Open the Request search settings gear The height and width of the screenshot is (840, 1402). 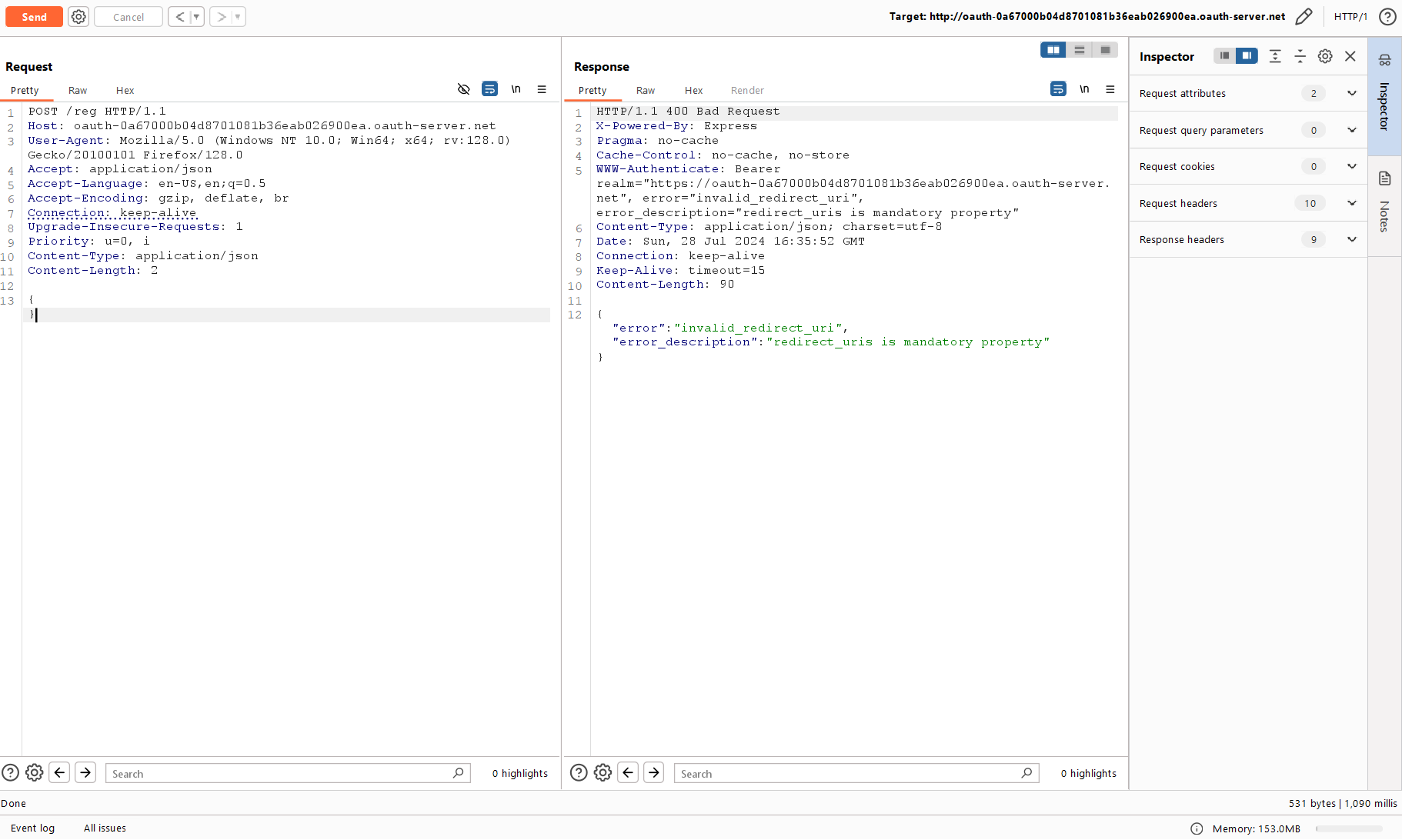coord(35,772)
